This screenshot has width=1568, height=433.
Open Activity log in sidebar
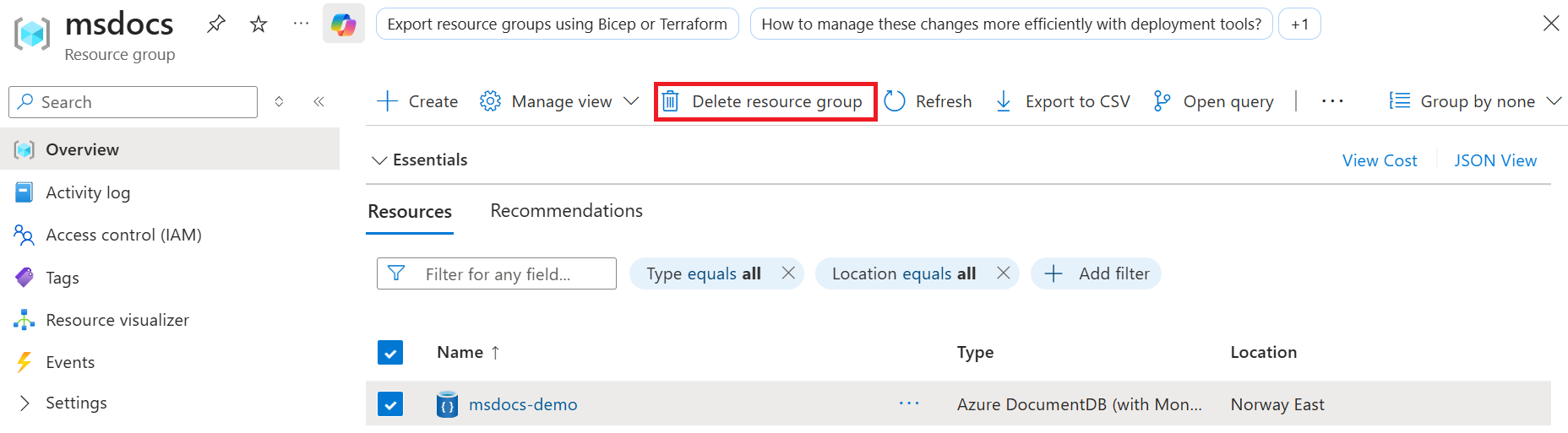point(88,192)
